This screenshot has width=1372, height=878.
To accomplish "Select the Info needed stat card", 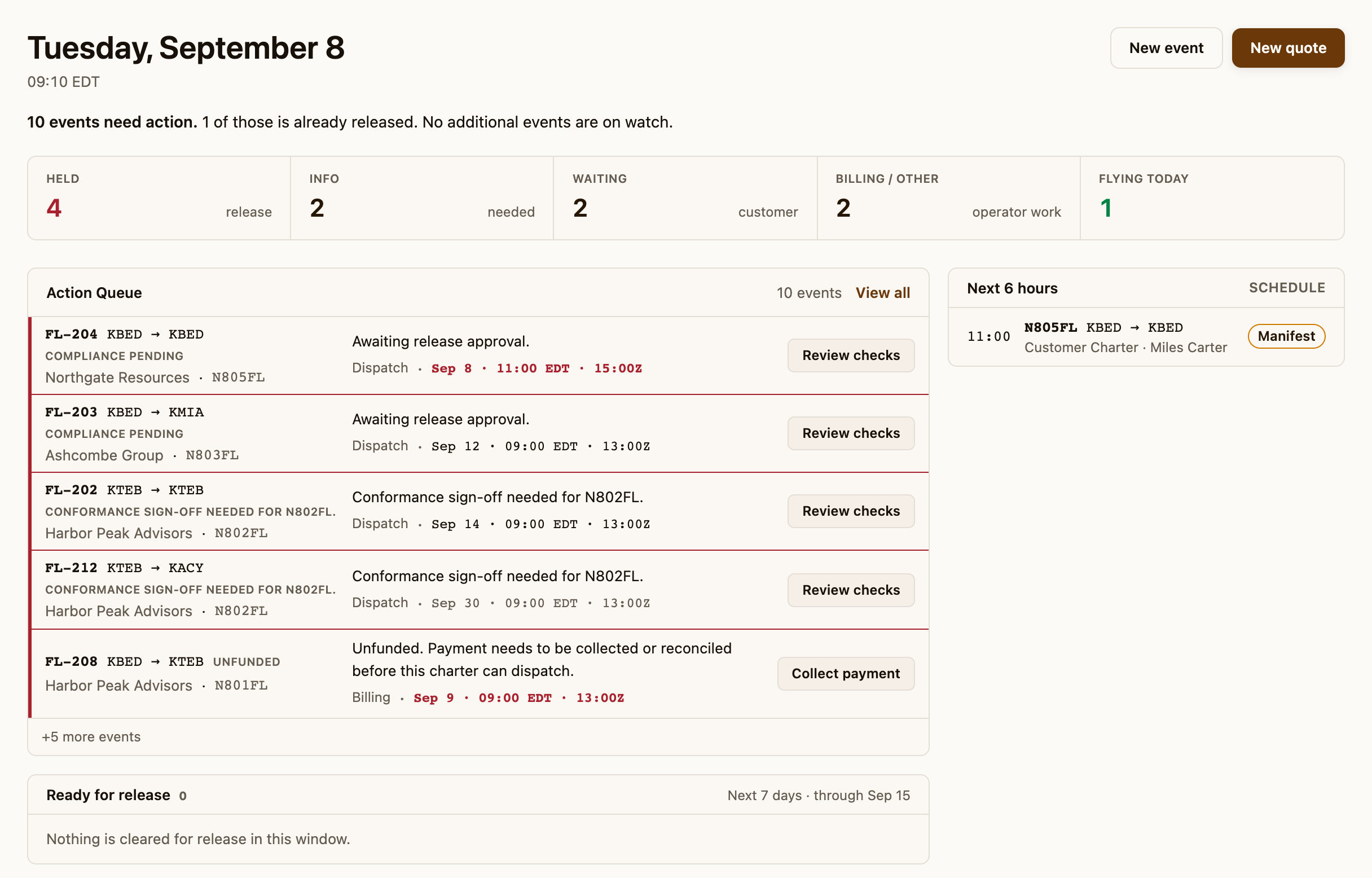I will pyautogui.click(x=422, y=198).
